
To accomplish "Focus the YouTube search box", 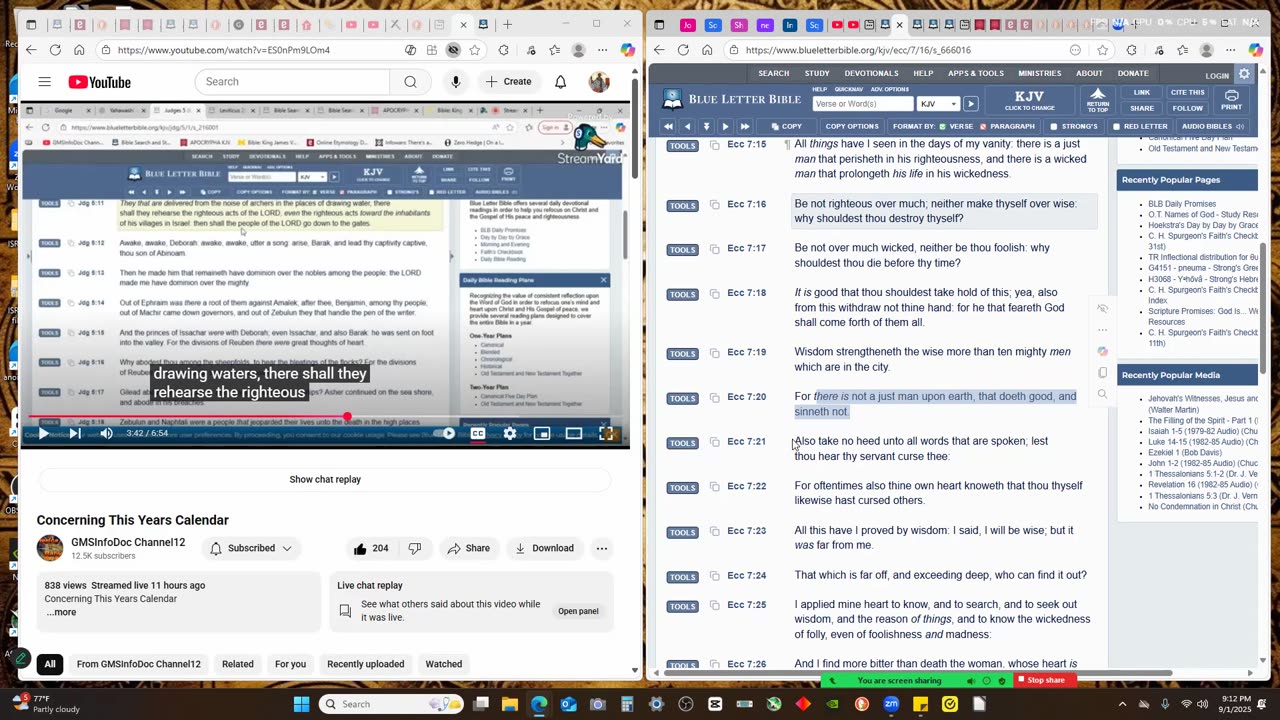I will [292, 82].
